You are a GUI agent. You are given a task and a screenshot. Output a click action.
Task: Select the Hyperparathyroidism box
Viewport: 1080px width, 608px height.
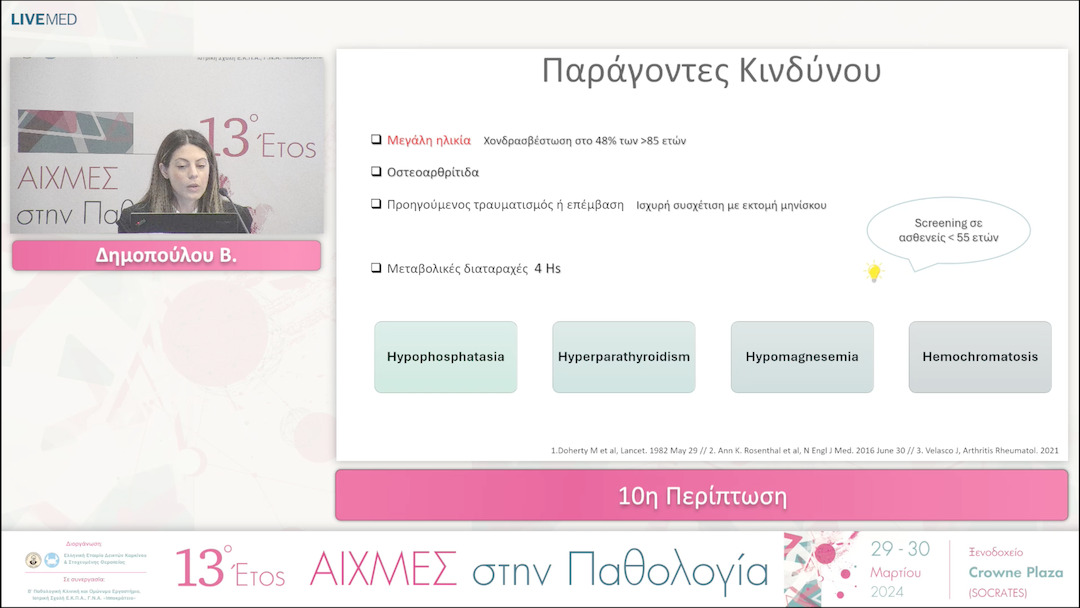coord(623,356)
